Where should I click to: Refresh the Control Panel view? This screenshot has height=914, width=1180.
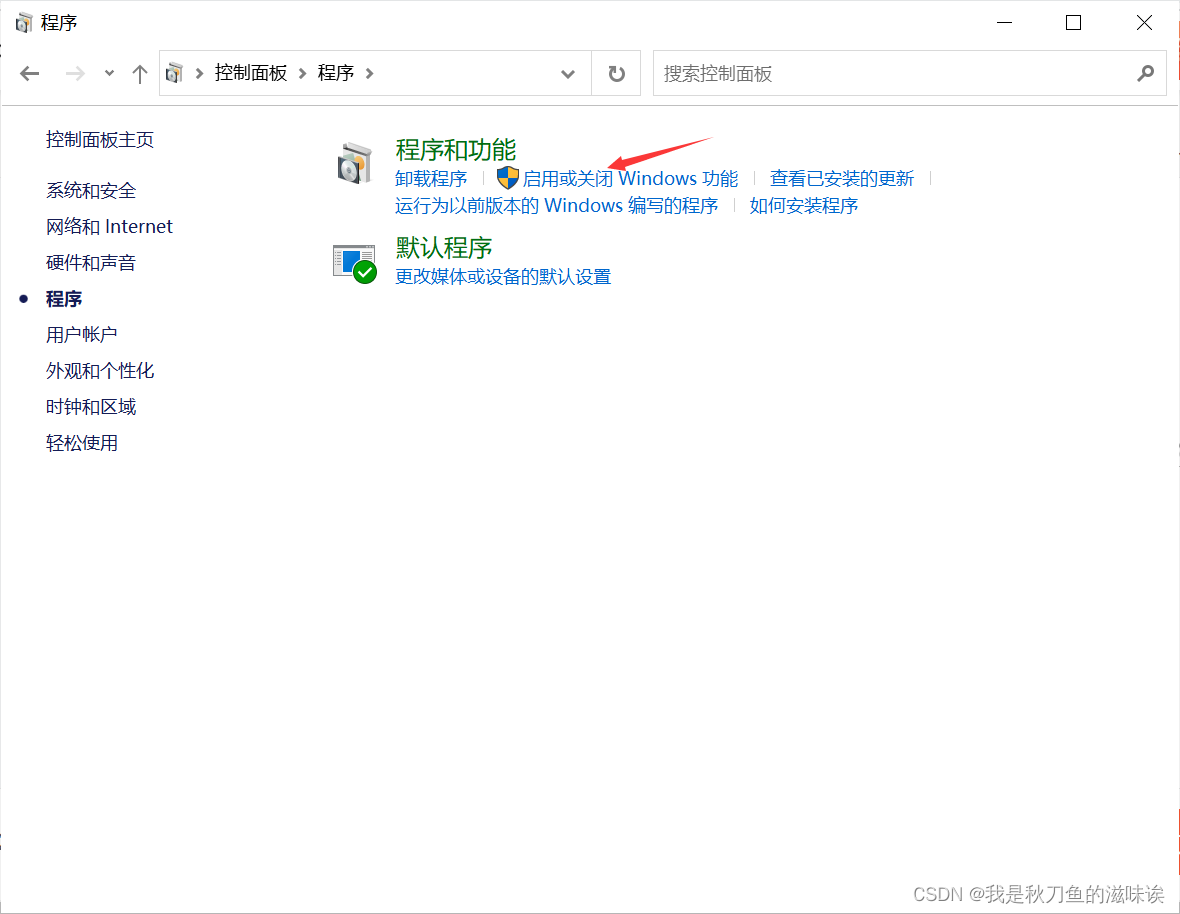616,74
